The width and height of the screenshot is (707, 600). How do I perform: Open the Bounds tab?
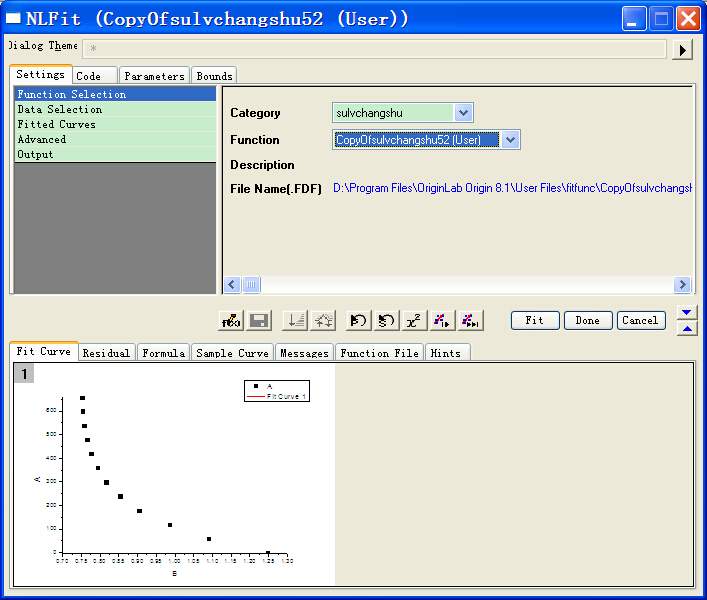[214, 76]
